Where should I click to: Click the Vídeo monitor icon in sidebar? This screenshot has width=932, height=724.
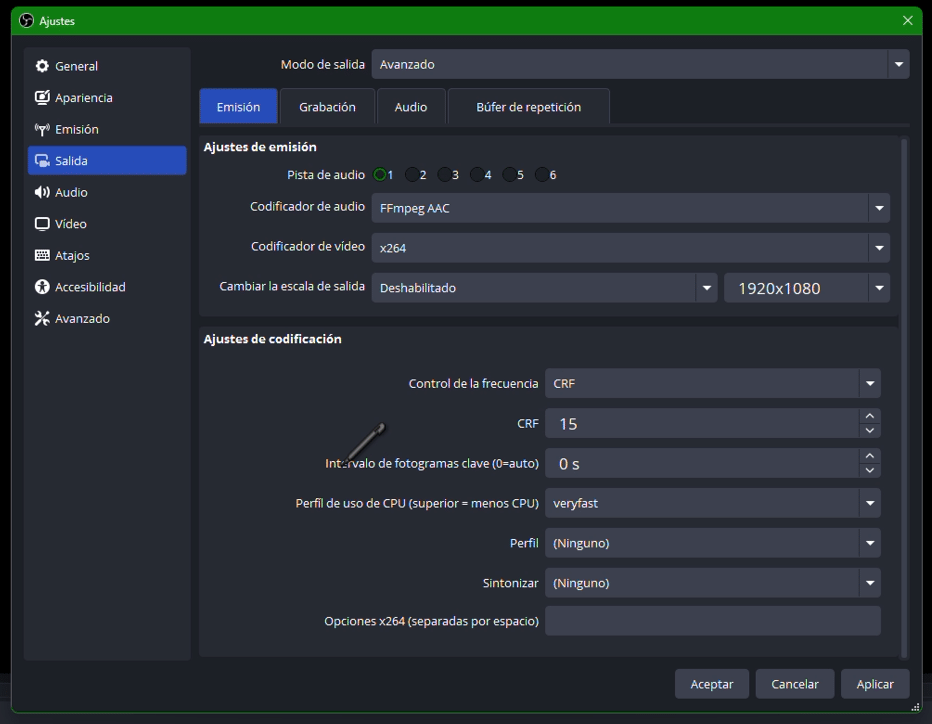coord(42,224)
